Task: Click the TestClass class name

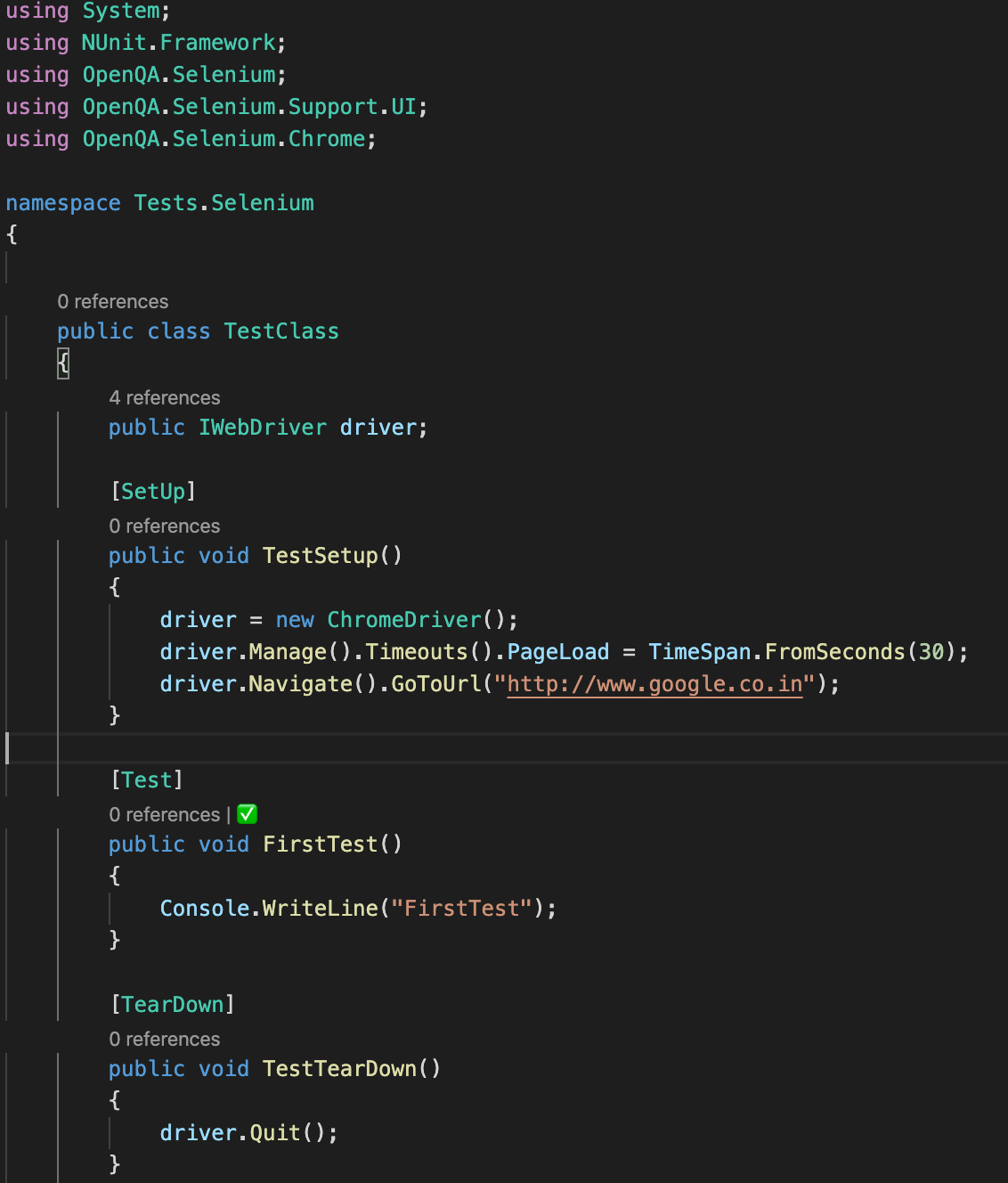Action: point(281,330)
